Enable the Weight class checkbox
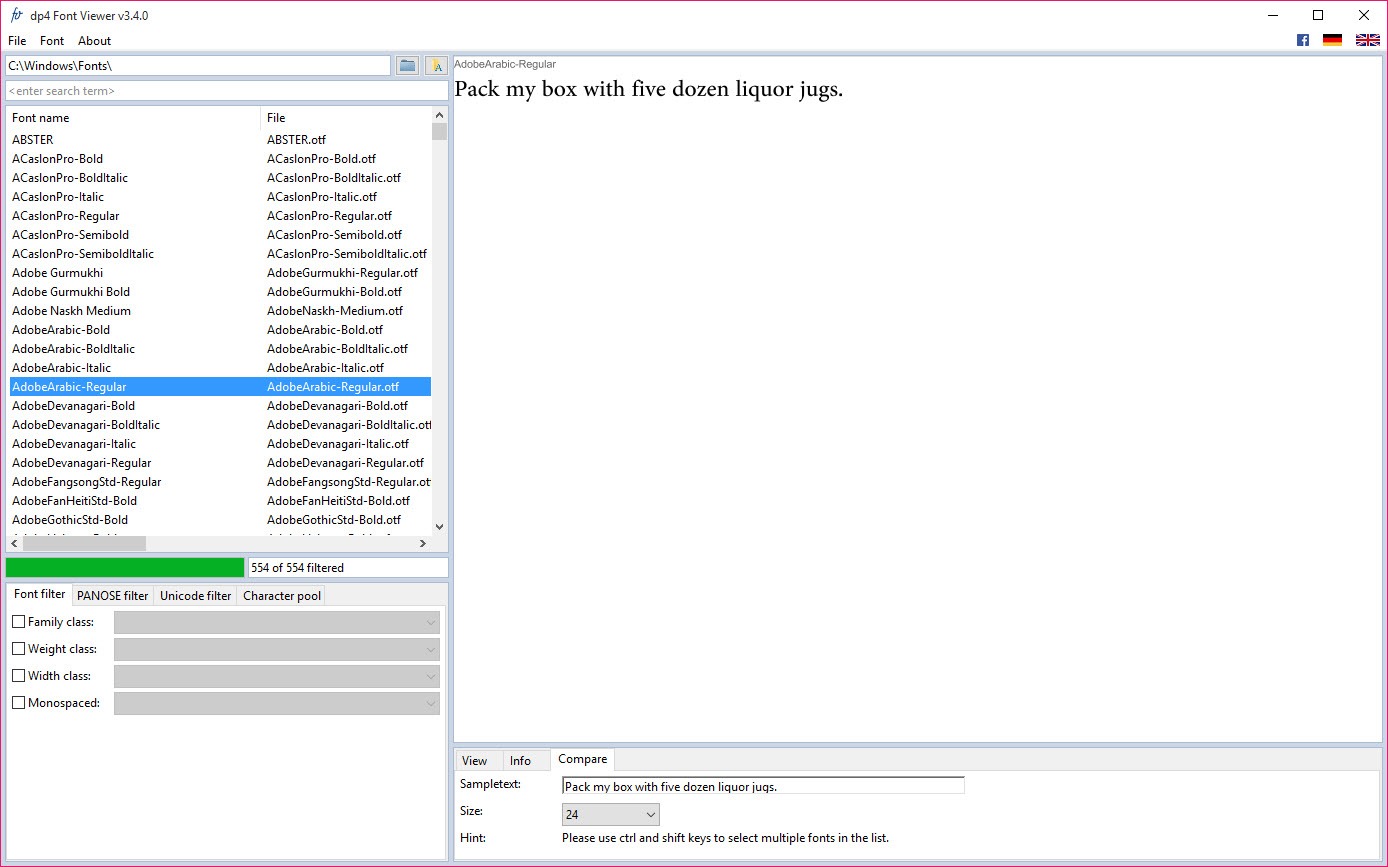The image size is (1388, 867). (18, 649)
